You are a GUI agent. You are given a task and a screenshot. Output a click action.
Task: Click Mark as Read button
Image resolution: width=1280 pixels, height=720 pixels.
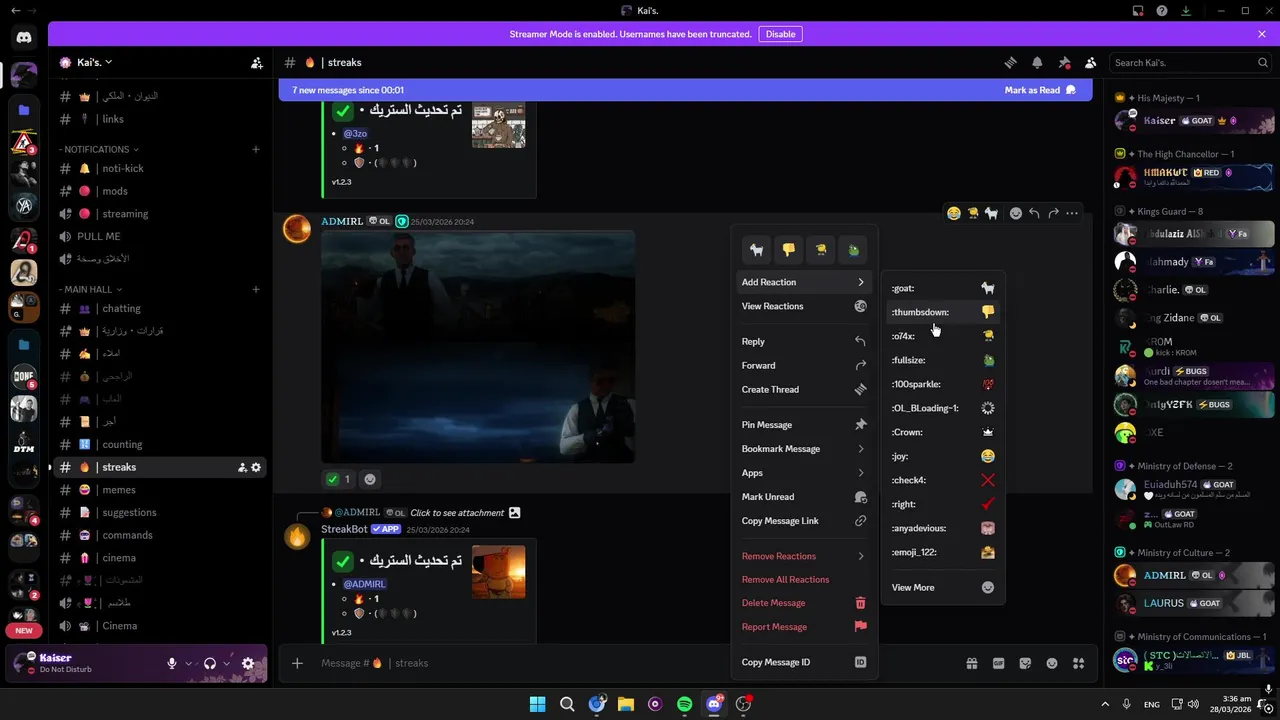pos(1040,90)
